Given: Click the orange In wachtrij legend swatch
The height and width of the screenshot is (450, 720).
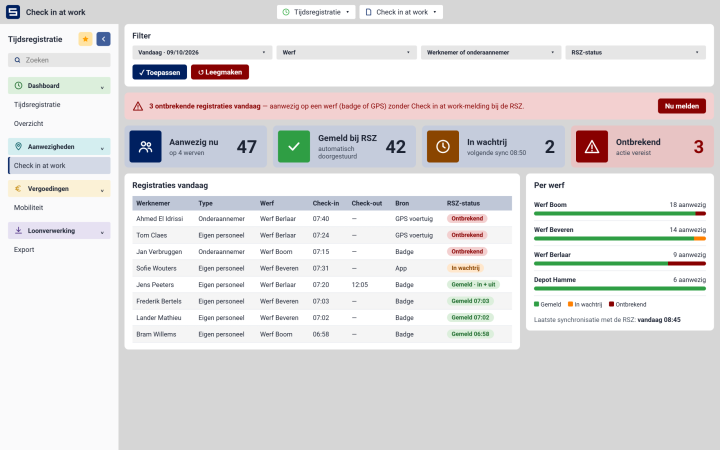Looking at the screenshot, I should [570, 304].
